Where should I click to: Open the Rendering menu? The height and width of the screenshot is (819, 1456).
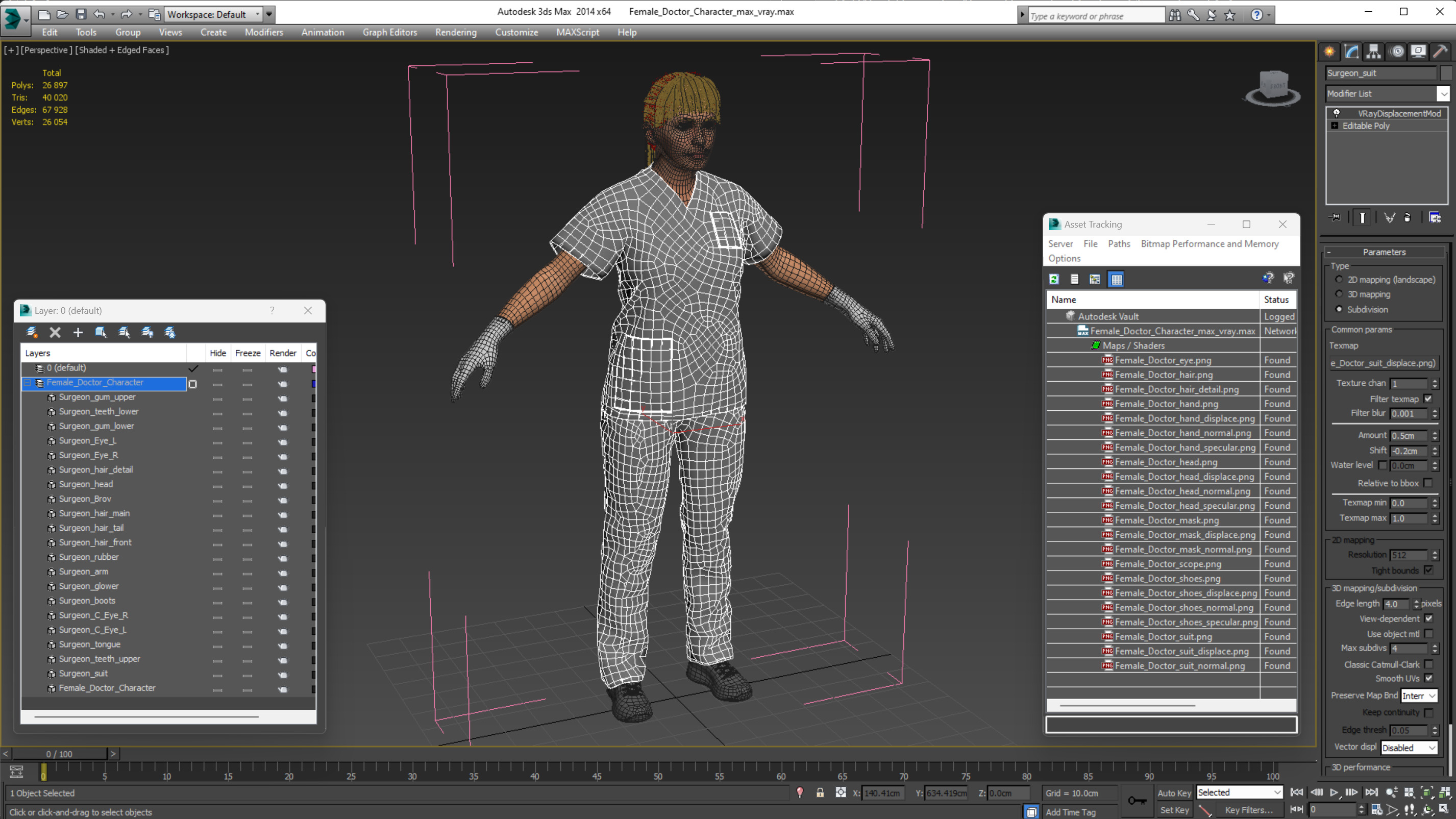(456, 32)
